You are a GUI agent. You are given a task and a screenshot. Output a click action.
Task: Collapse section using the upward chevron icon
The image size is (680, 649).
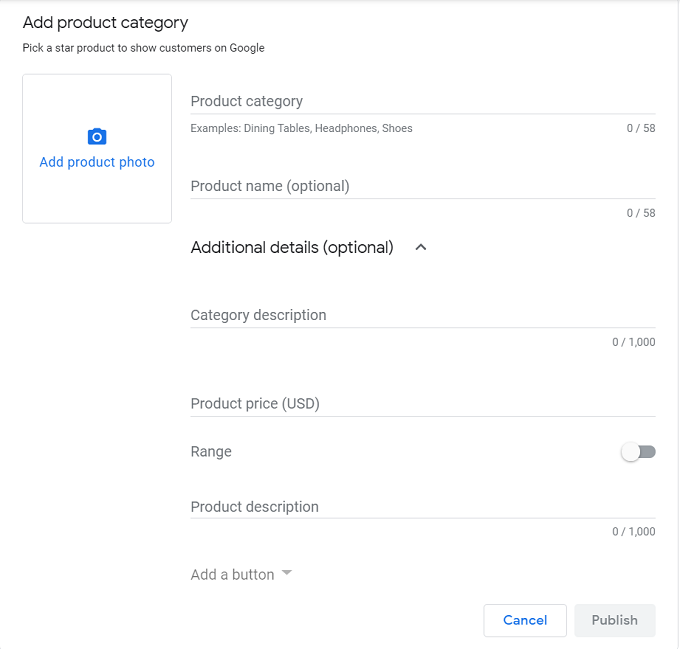pos(421,248)
